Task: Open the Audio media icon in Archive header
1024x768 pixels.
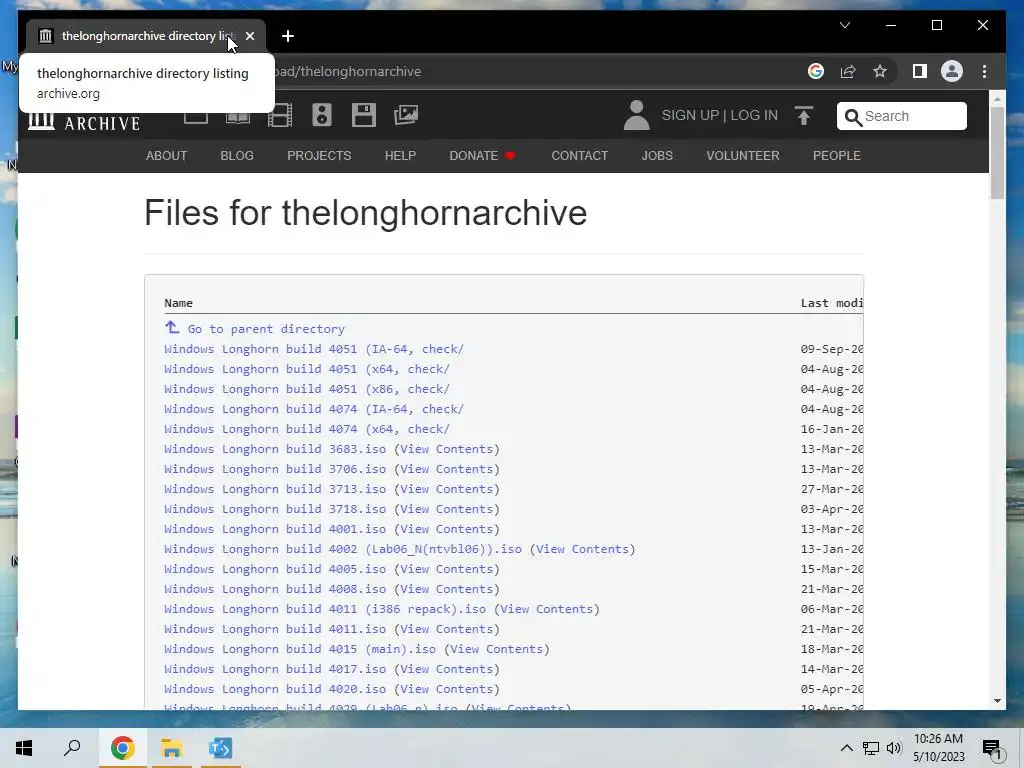Action: (x=321, y=115)
